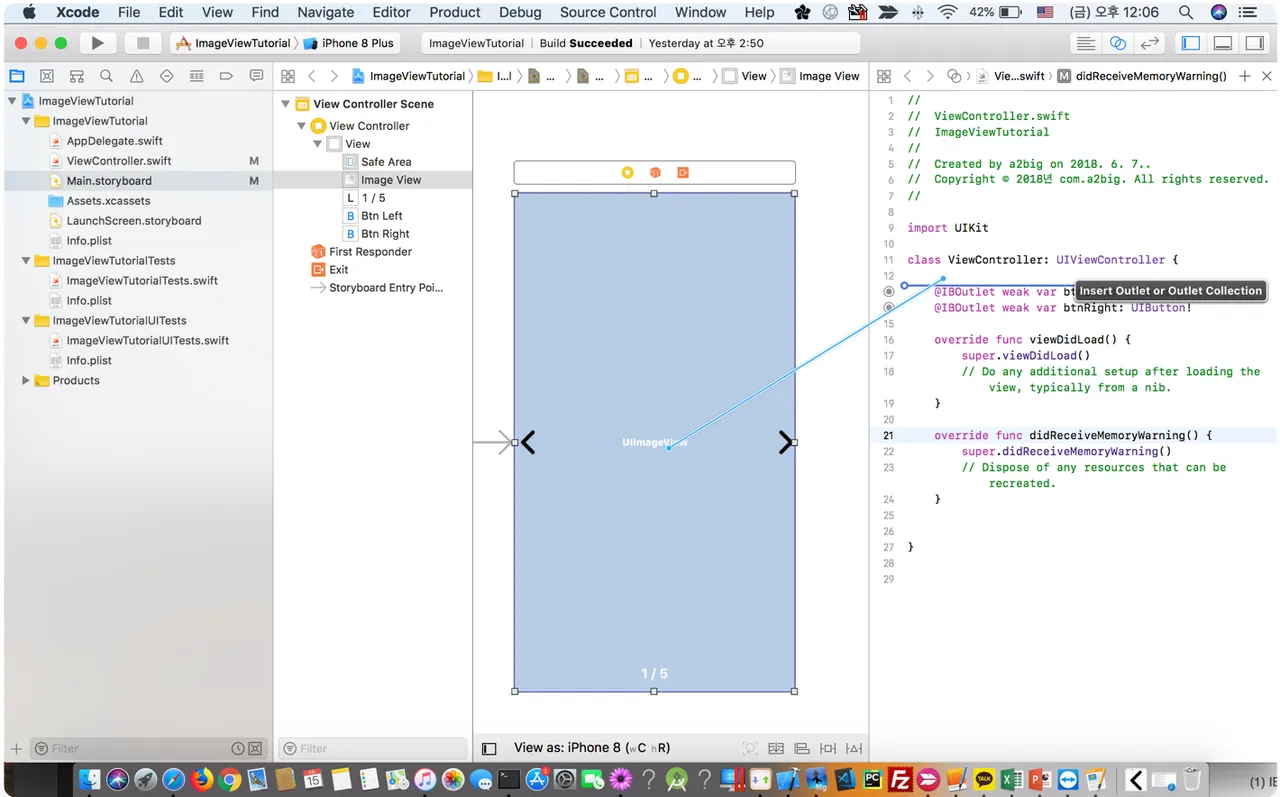This screenshot has height=797, width=1280.
Task: Open the Navigate menu
Action: click(326, 12)
